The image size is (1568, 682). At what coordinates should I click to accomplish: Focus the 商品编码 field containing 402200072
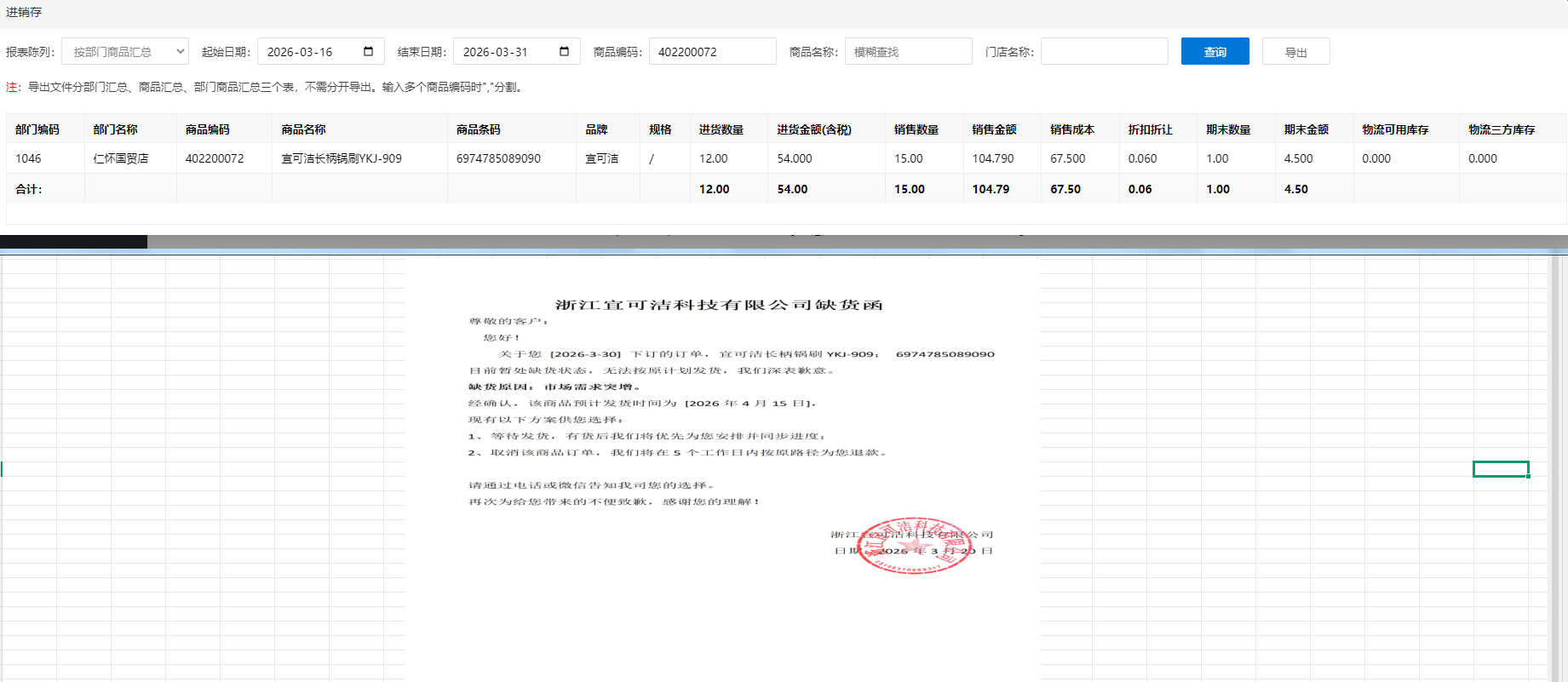click(x=712, y=52)
